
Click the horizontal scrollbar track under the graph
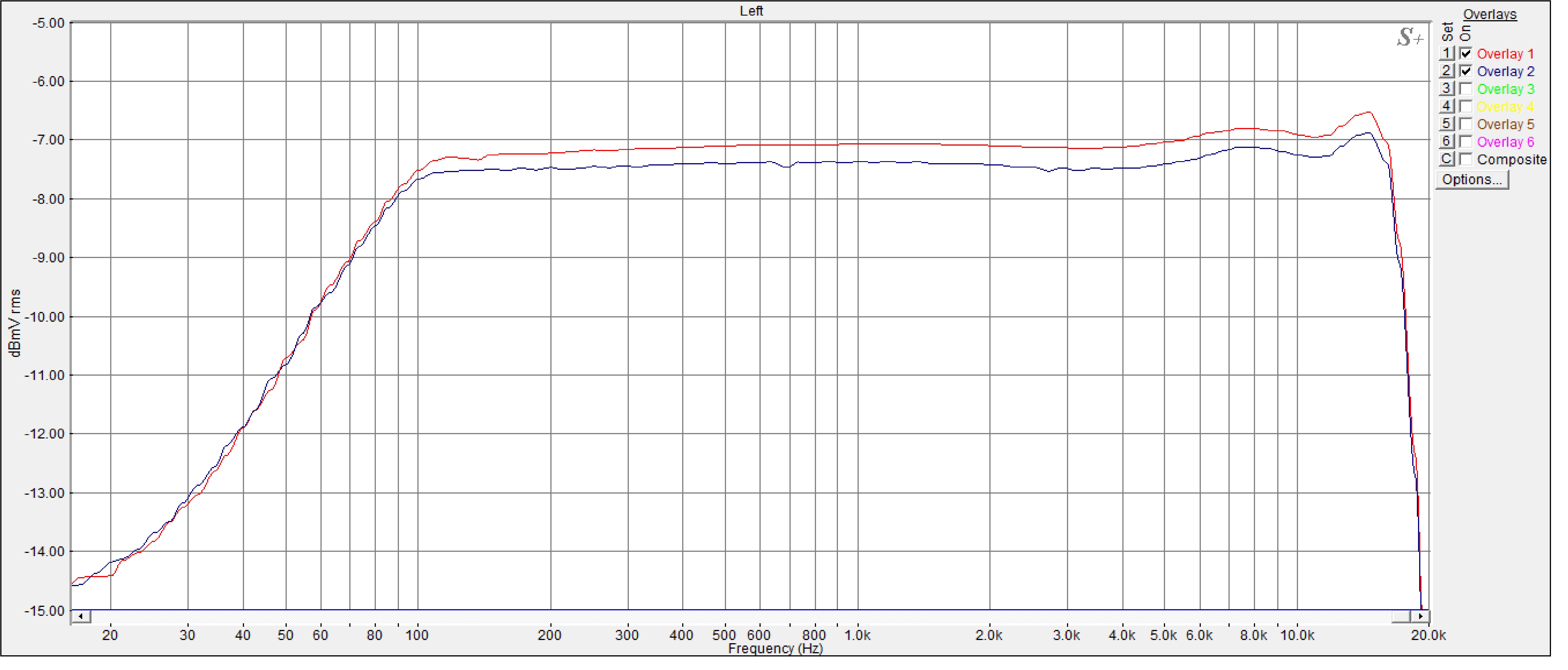(x=741, y=616)
